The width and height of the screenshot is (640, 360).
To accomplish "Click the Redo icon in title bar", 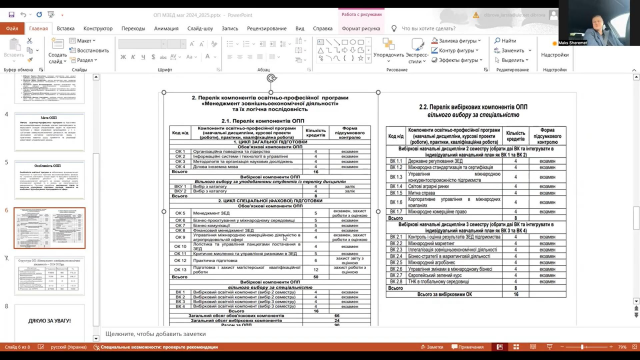I will pyautogui.click(x=39, y=15).
